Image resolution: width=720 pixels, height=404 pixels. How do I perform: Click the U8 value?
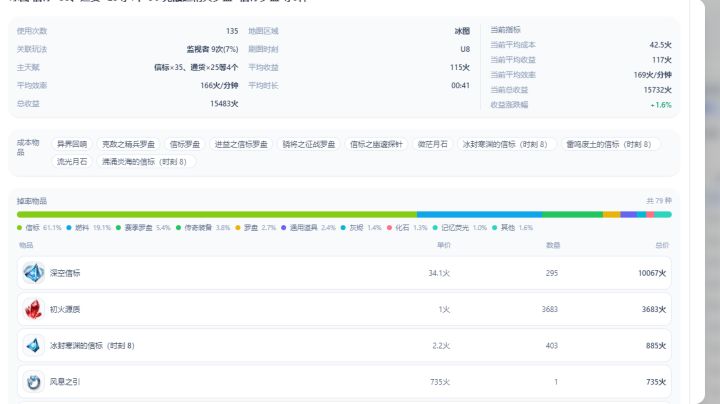(x=465, y=49)
